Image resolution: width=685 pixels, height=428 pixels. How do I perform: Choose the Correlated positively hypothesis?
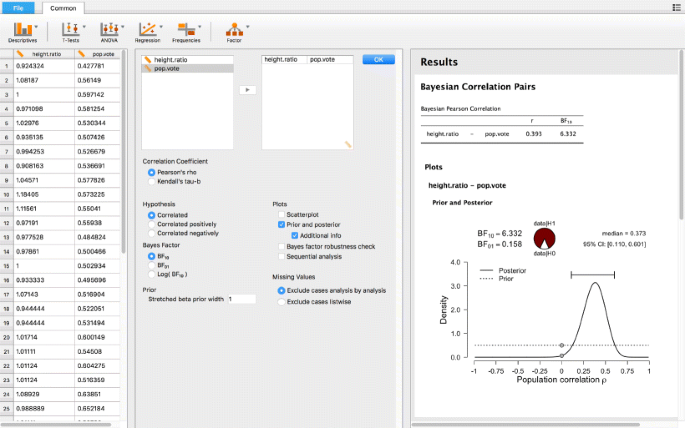click(x=152, y=225)
